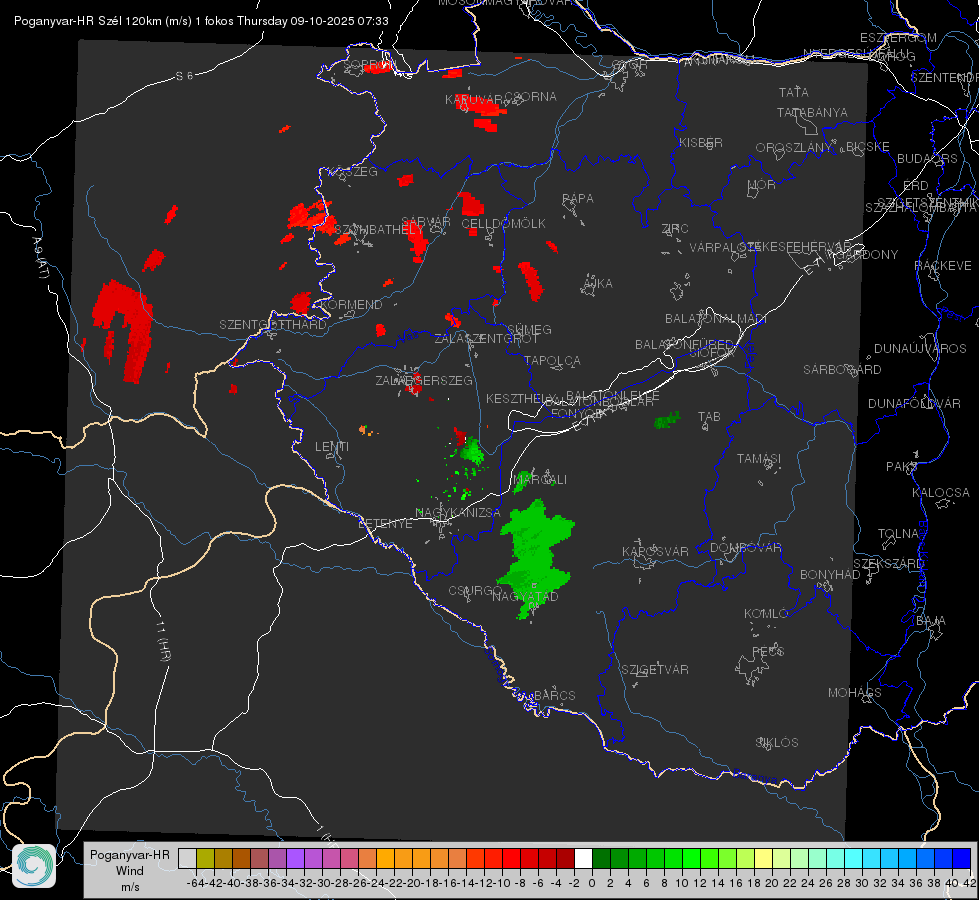Click small green echo left of TAB
The width and height of the screenshot is (979, 900).
point(667,420)
